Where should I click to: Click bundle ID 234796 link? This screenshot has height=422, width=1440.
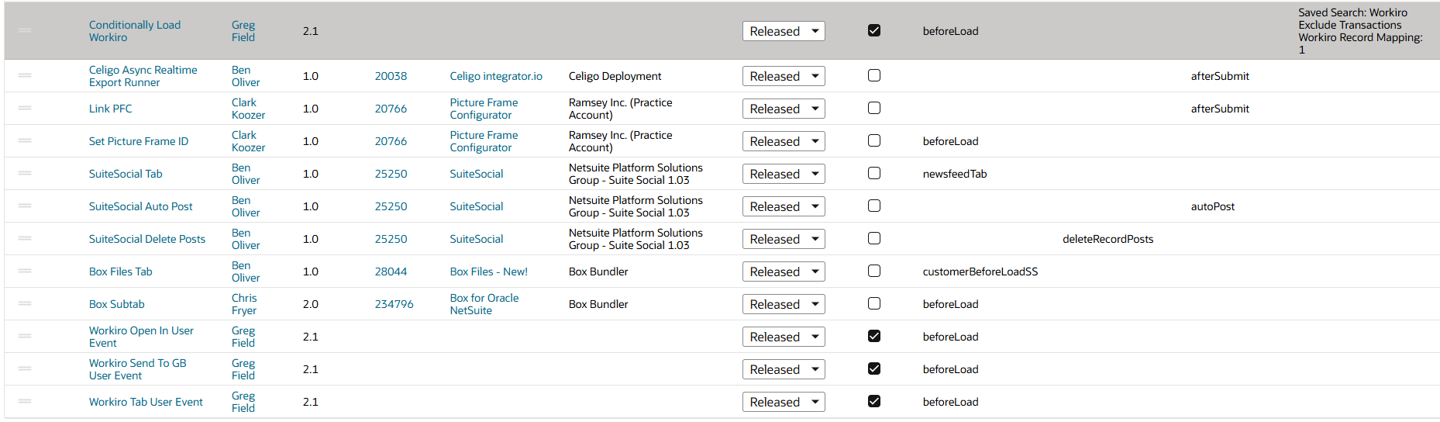[x=394, y=304]
